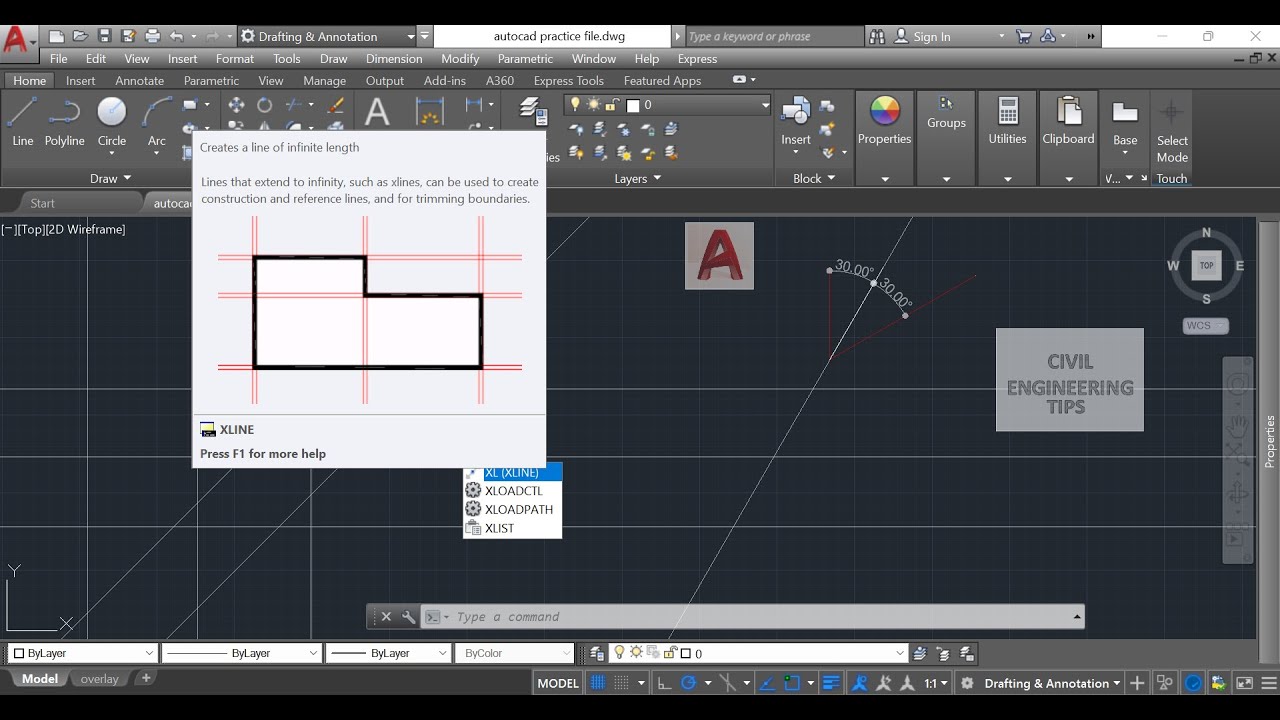Select XL (XLINE) from suggestion list

point(512,472)
